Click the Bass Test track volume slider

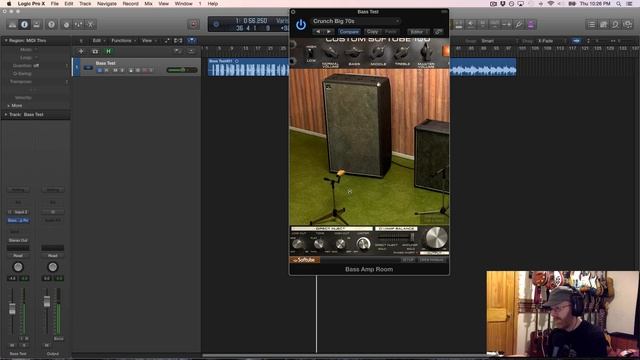(182, 70)
